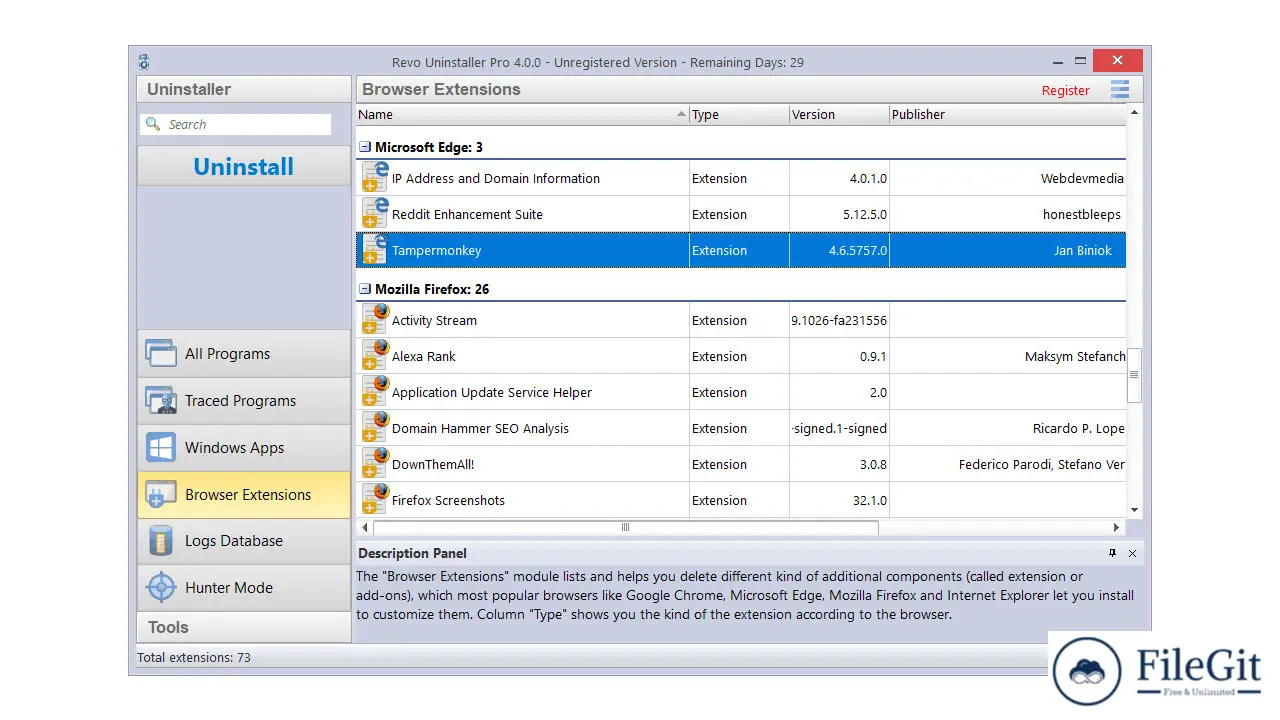Viewport: 1280px width, 720px height.
Task: Sort list by Version column header
Action: (839, 114)
